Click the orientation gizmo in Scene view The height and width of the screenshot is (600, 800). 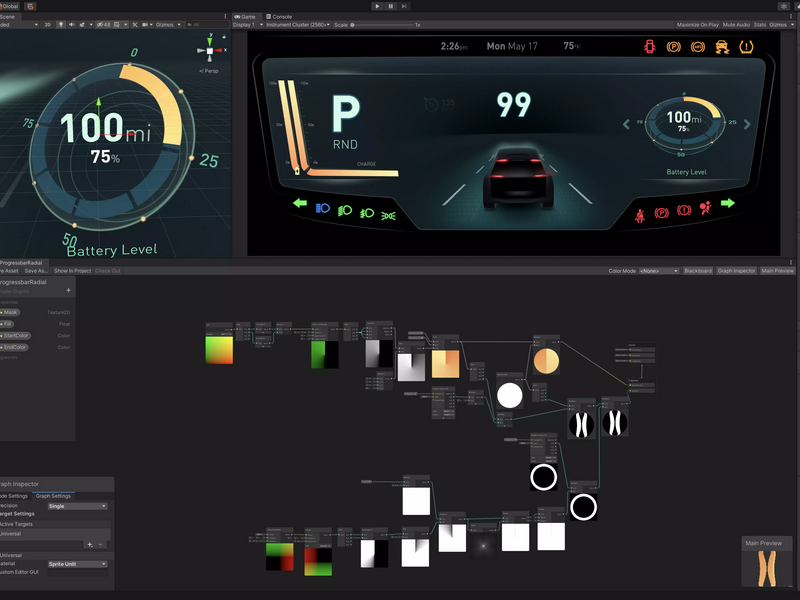tap(210, 51)
